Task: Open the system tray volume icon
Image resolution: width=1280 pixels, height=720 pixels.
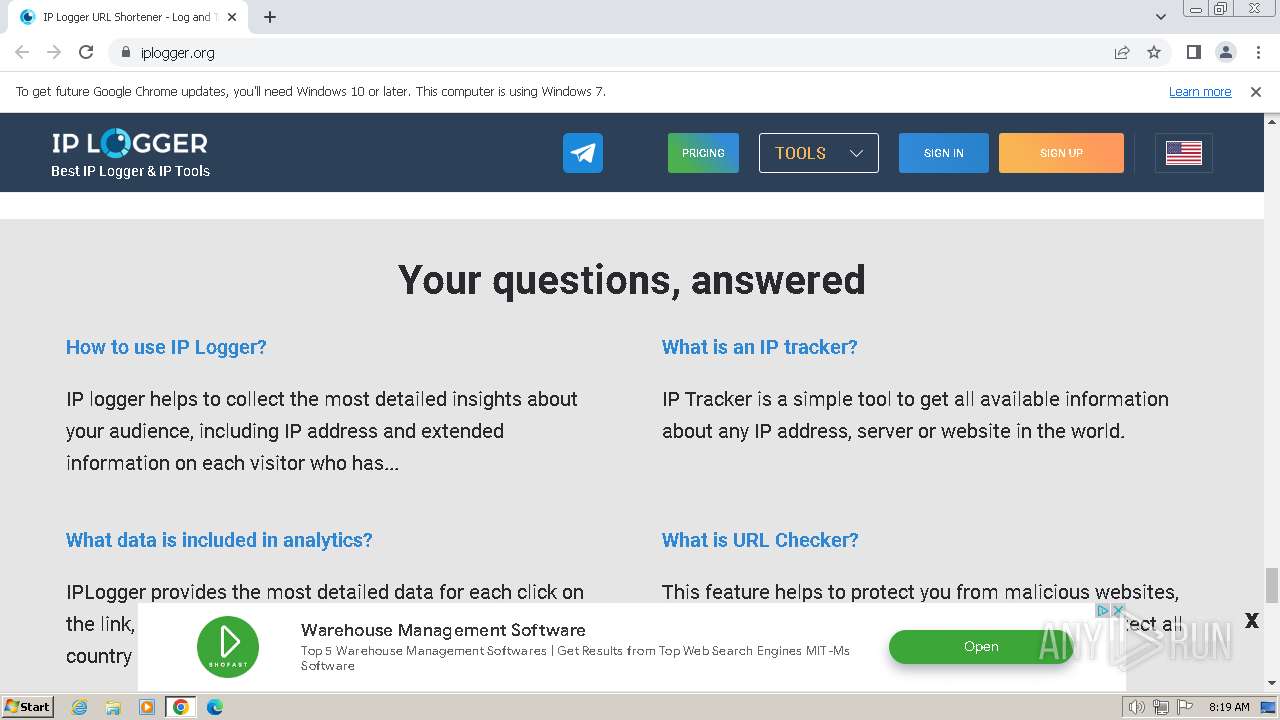Action: [1137, 707]
